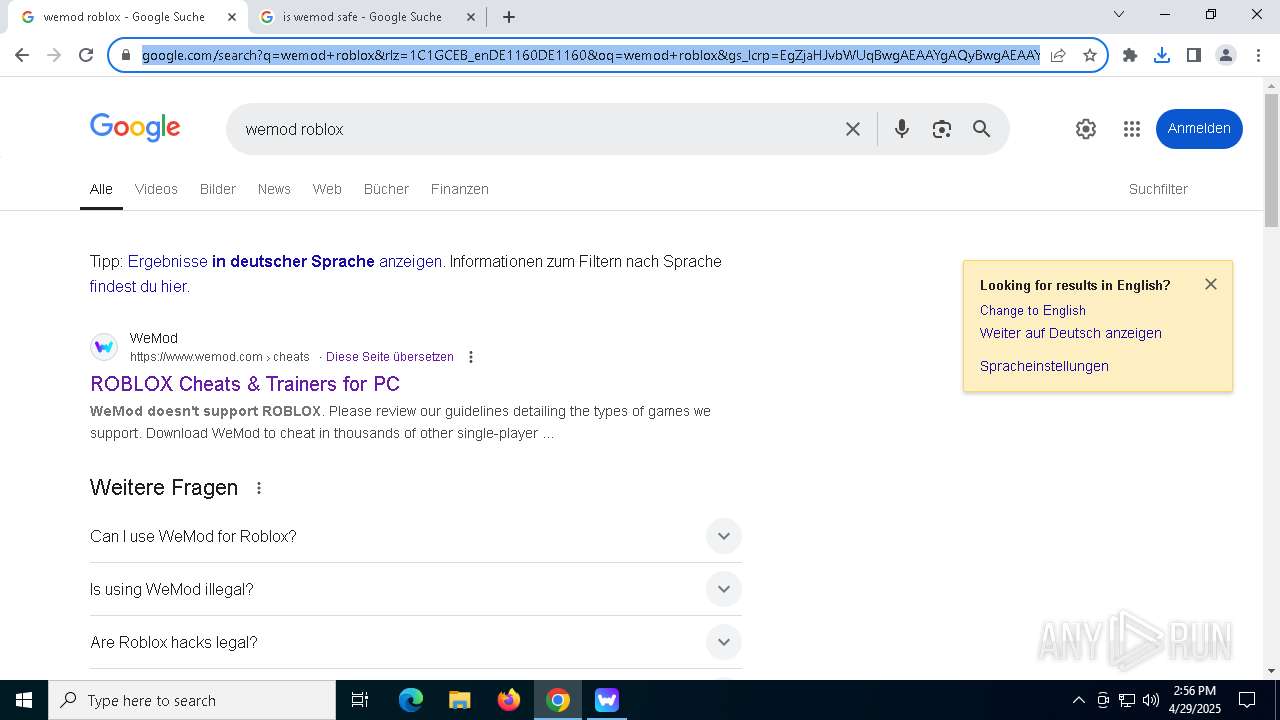This screenshot has width=1280, height=720.
Task: Open Task View on the taskbar
Action: (x=360, y=700)
